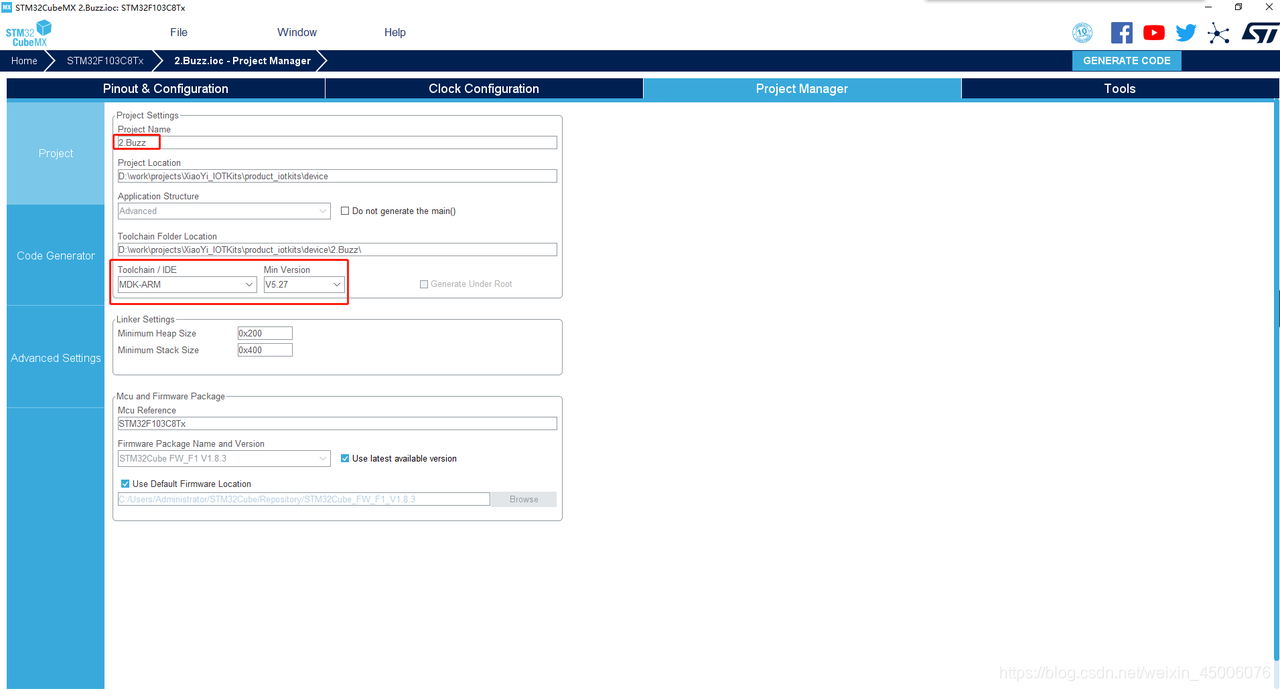Toggle Do not generate the main() checkbox
1280x691 pixels.
click(x=345, y=211)
